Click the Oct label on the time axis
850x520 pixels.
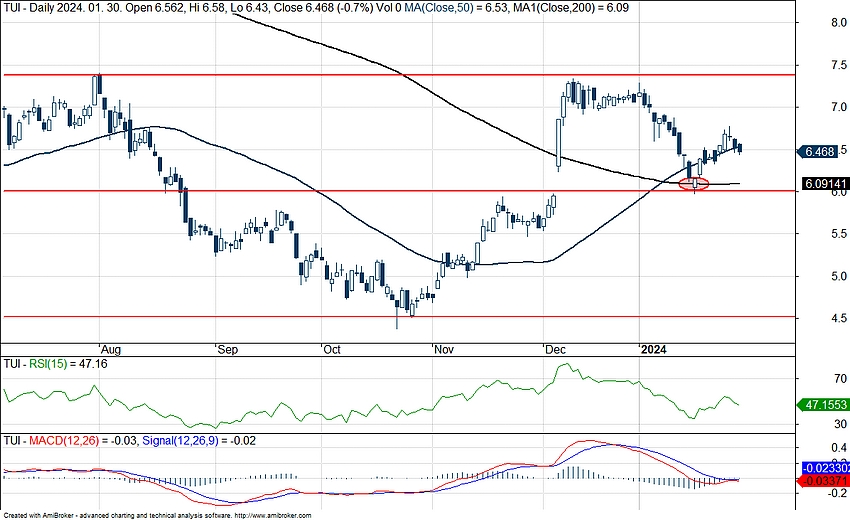[x=332, y=350]
